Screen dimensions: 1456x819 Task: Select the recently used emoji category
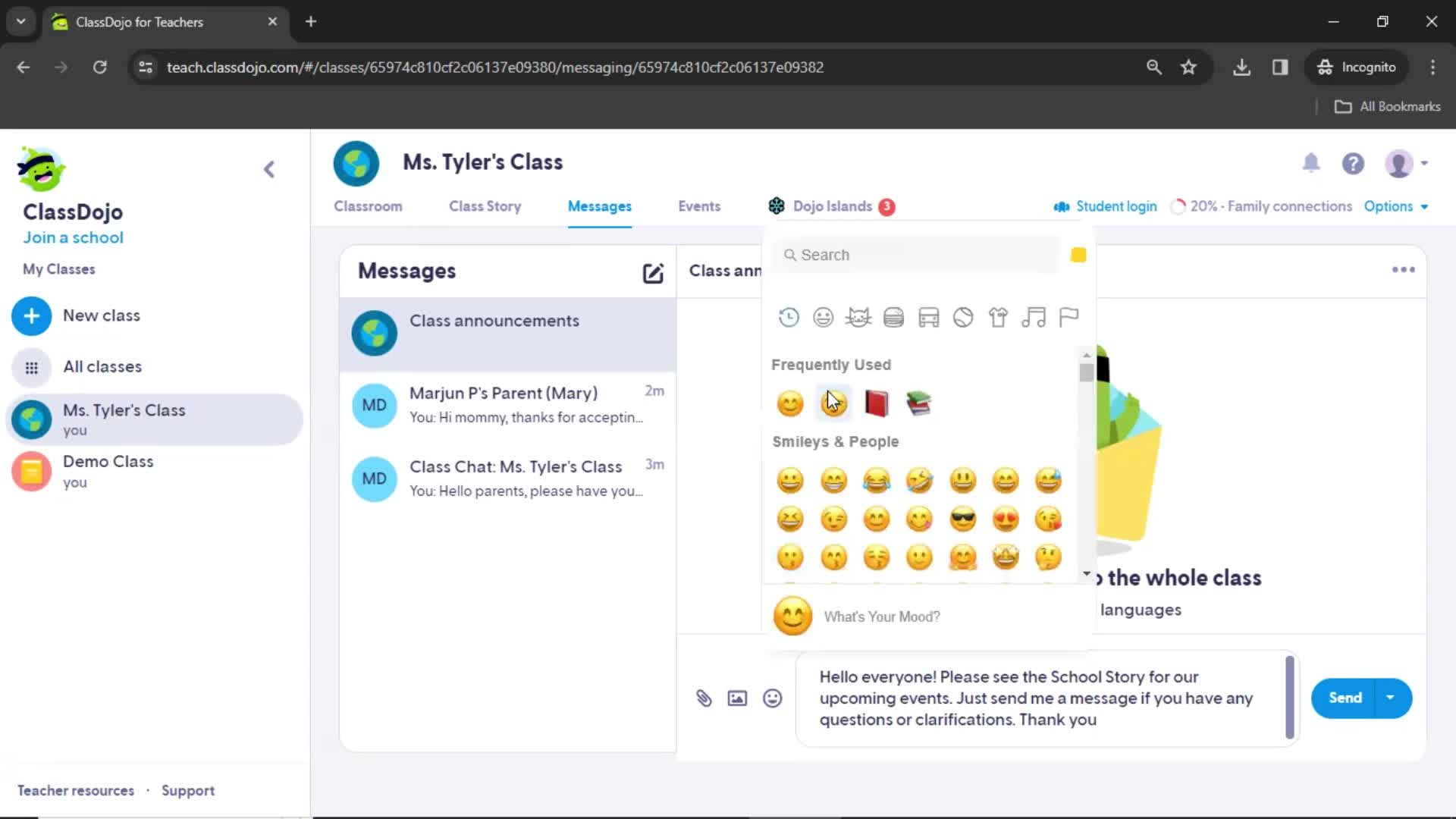pyautogui.click(x=789, y=317)
